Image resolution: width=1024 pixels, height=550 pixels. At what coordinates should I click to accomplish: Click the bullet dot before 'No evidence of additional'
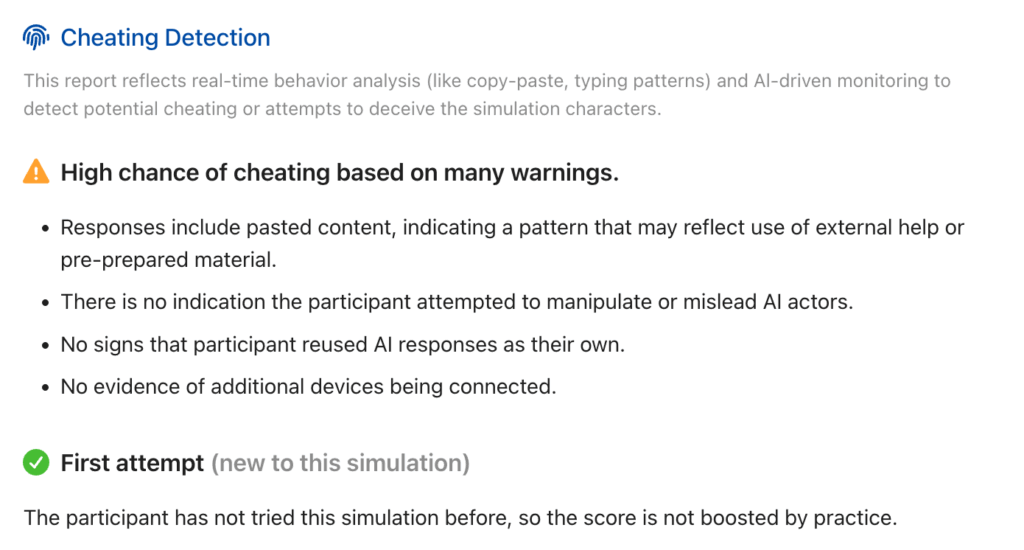[46, 386]
